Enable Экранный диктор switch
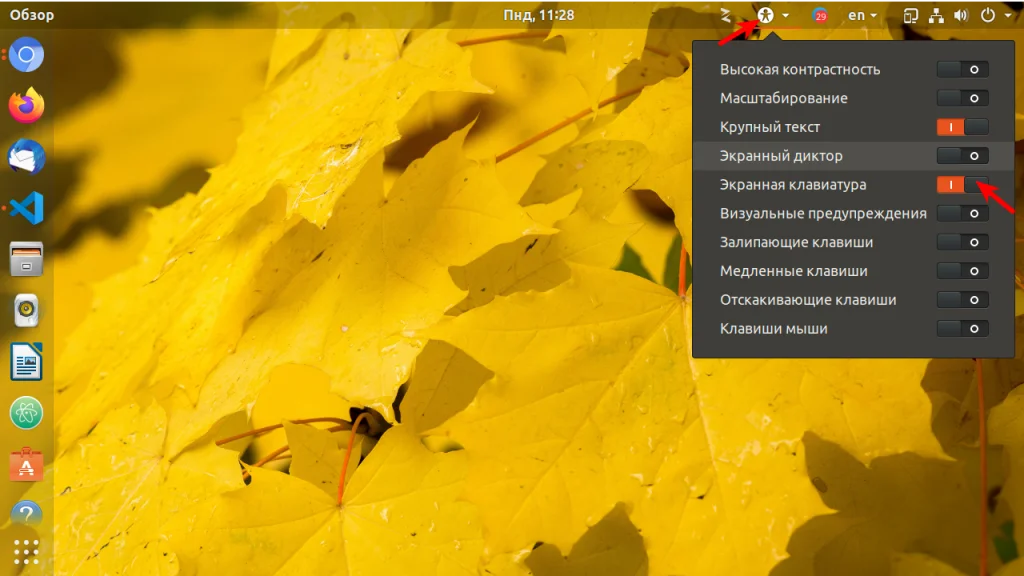1024x576 pixels. [962, 155]
